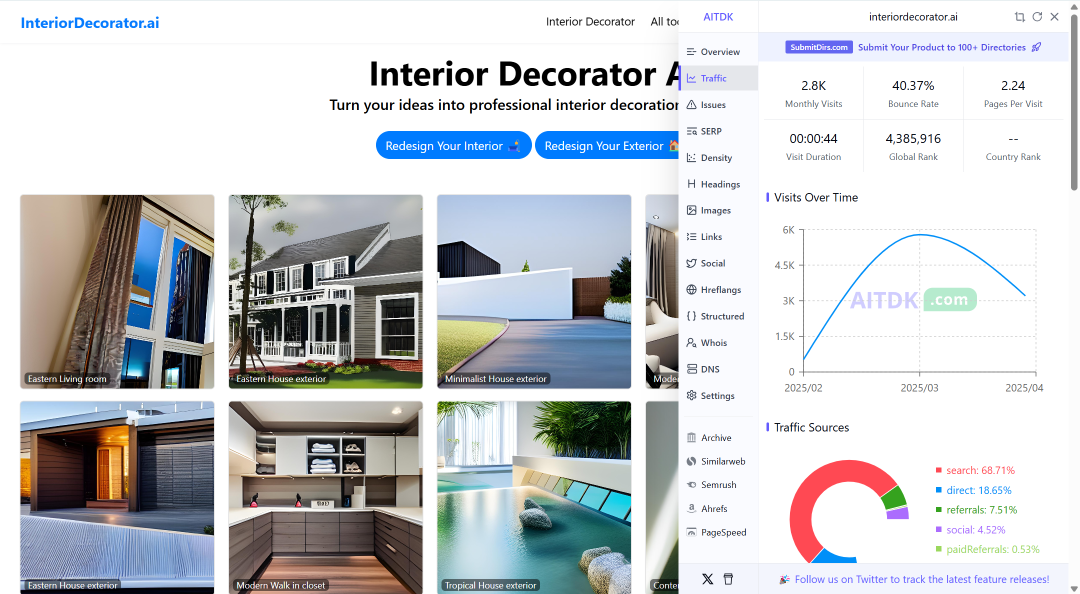
Task: Click the paidReferrals: 0.53% legend entry
Action: click(x=988, y=549)
